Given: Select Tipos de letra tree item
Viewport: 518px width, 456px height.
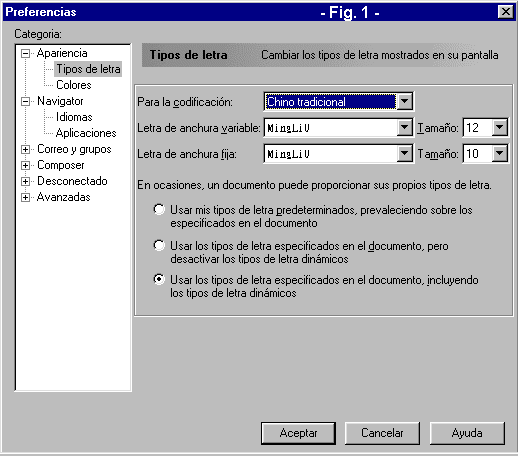Looking at the screenshot, I should click(x=88, y=69).
